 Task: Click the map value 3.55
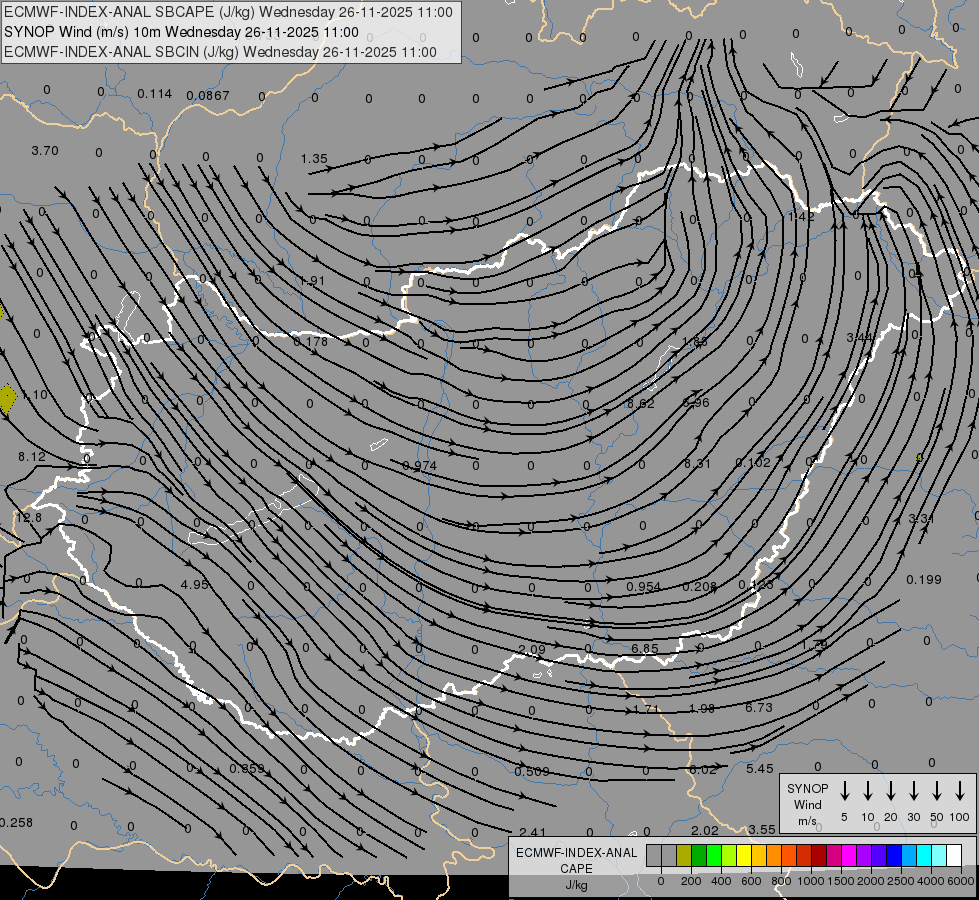point(762,829)
